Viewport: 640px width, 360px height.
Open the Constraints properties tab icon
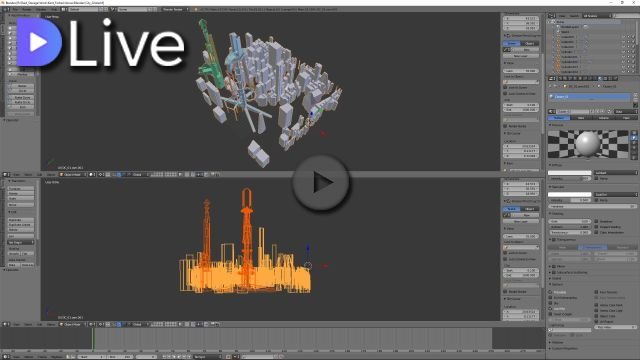tap(585, 78)
